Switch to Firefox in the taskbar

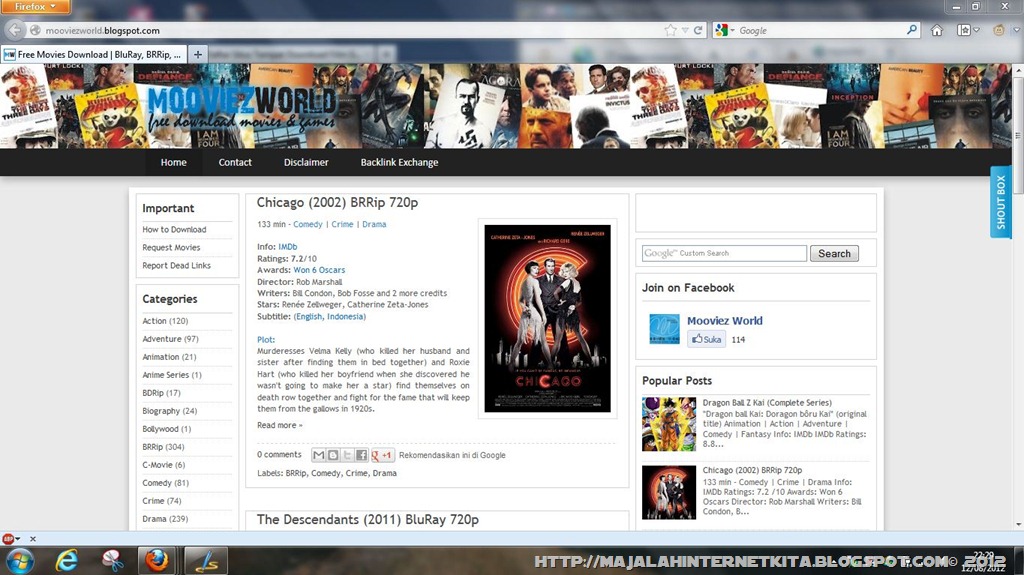tap(157, 561)
